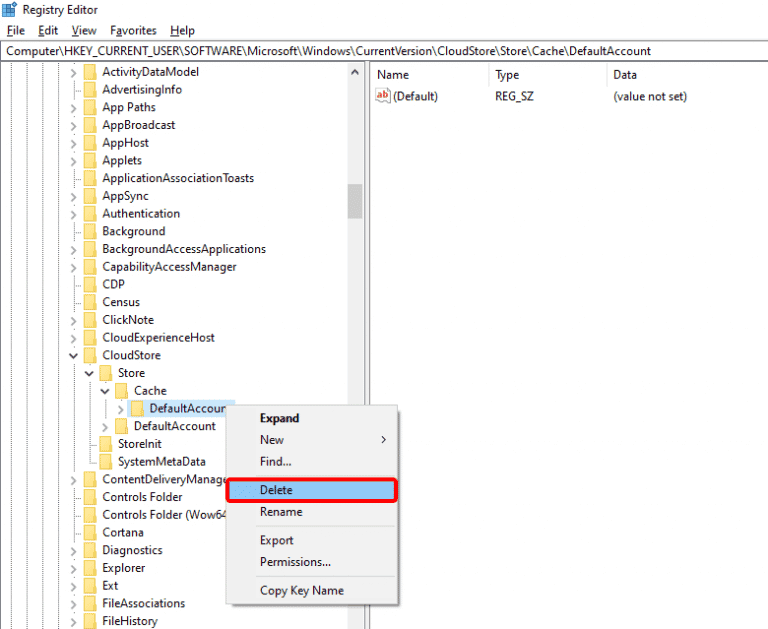Click the Census folder icon
The width and height of the screenshot is (768, 629).
[x=90, y=302]
